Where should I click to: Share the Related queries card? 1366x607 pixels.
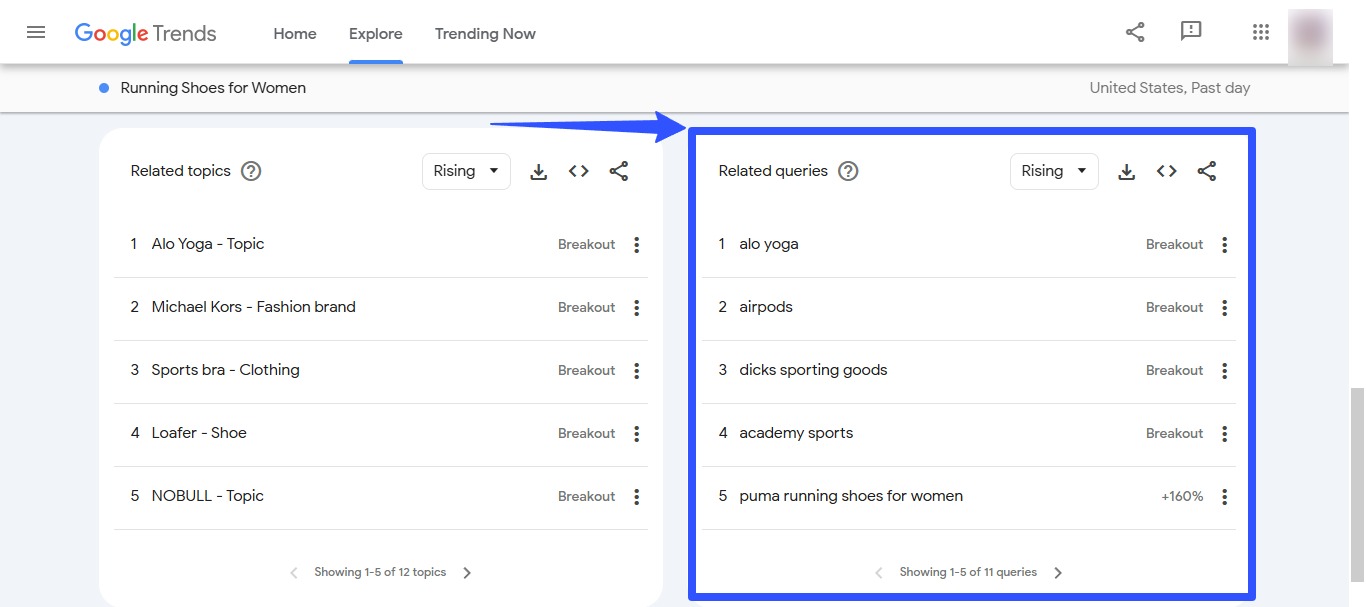[1207, 172]
